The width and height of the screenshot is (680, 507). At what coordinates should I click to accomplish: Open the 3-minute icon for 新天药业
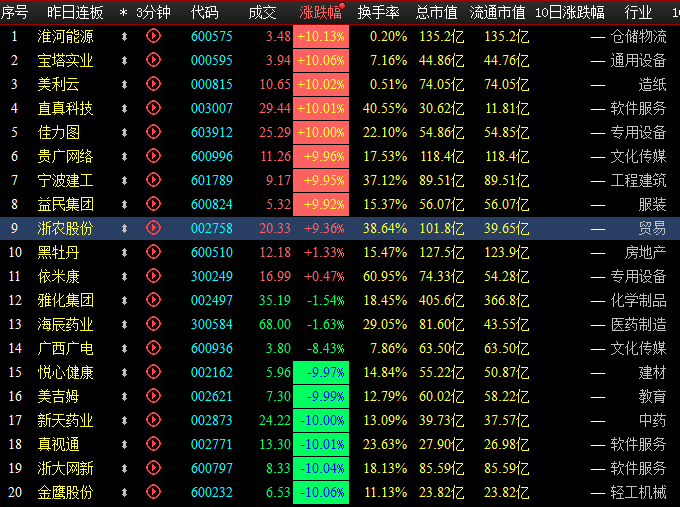pos(153,420)
